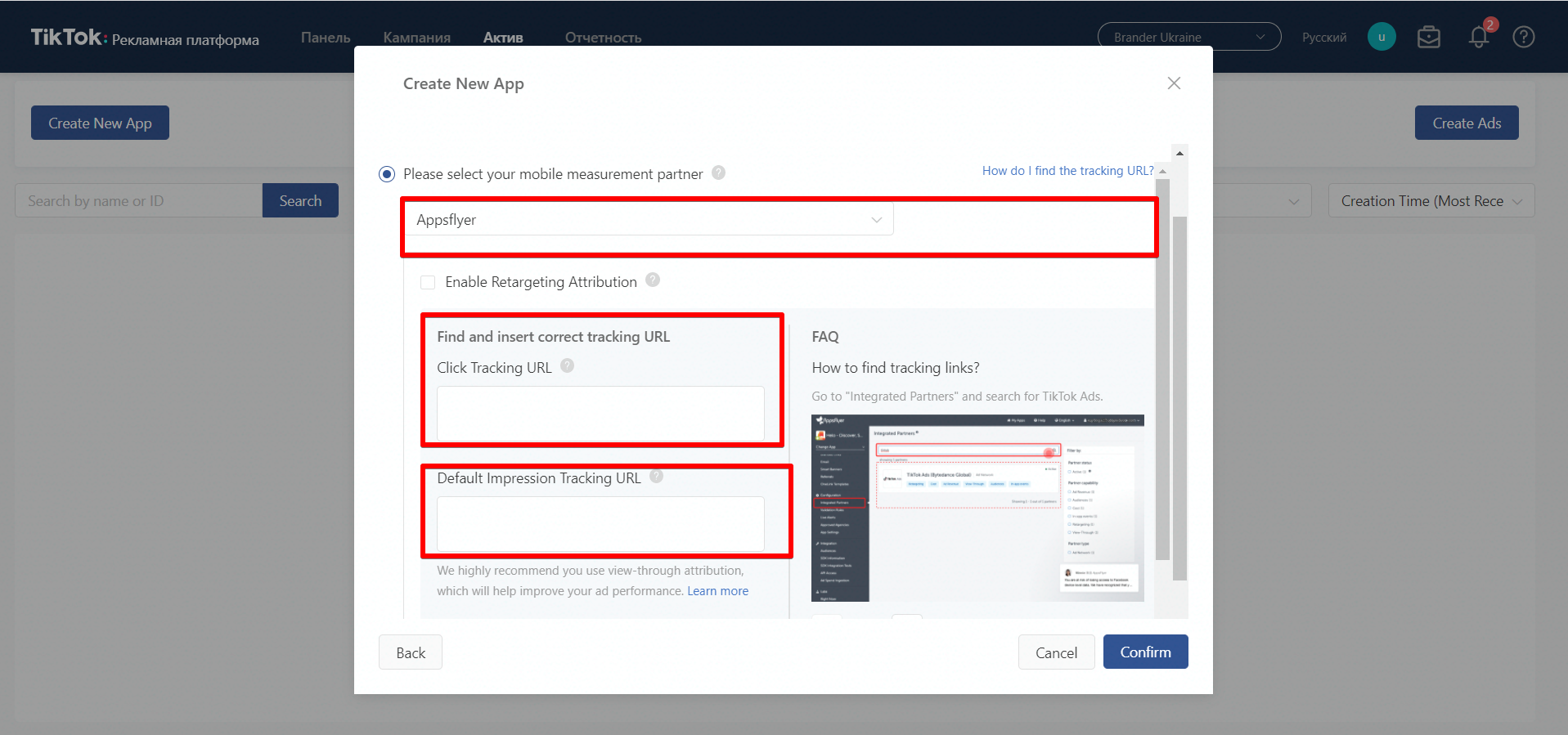Enable Retargeting Attribution checkbox
The height and width of the screenshot is (735, 1568).
(x=428, y=282)
